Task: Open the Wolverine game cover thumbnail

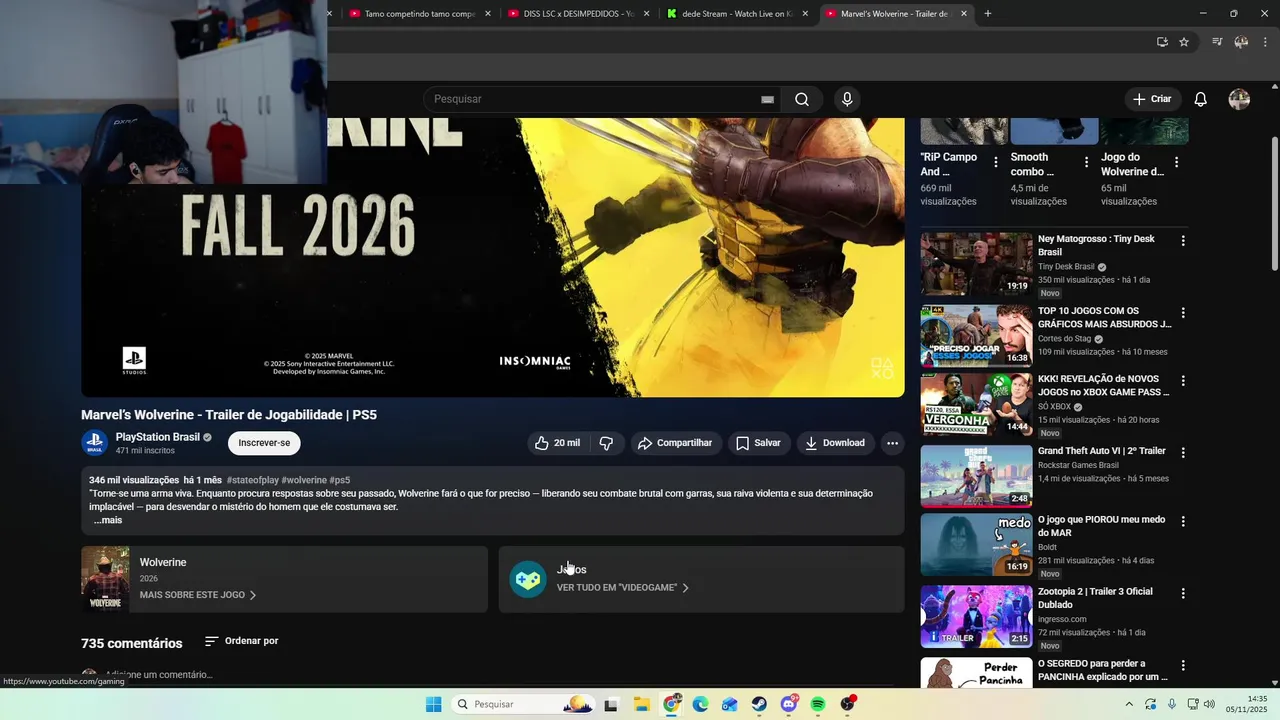Action: tap(105, 579)
